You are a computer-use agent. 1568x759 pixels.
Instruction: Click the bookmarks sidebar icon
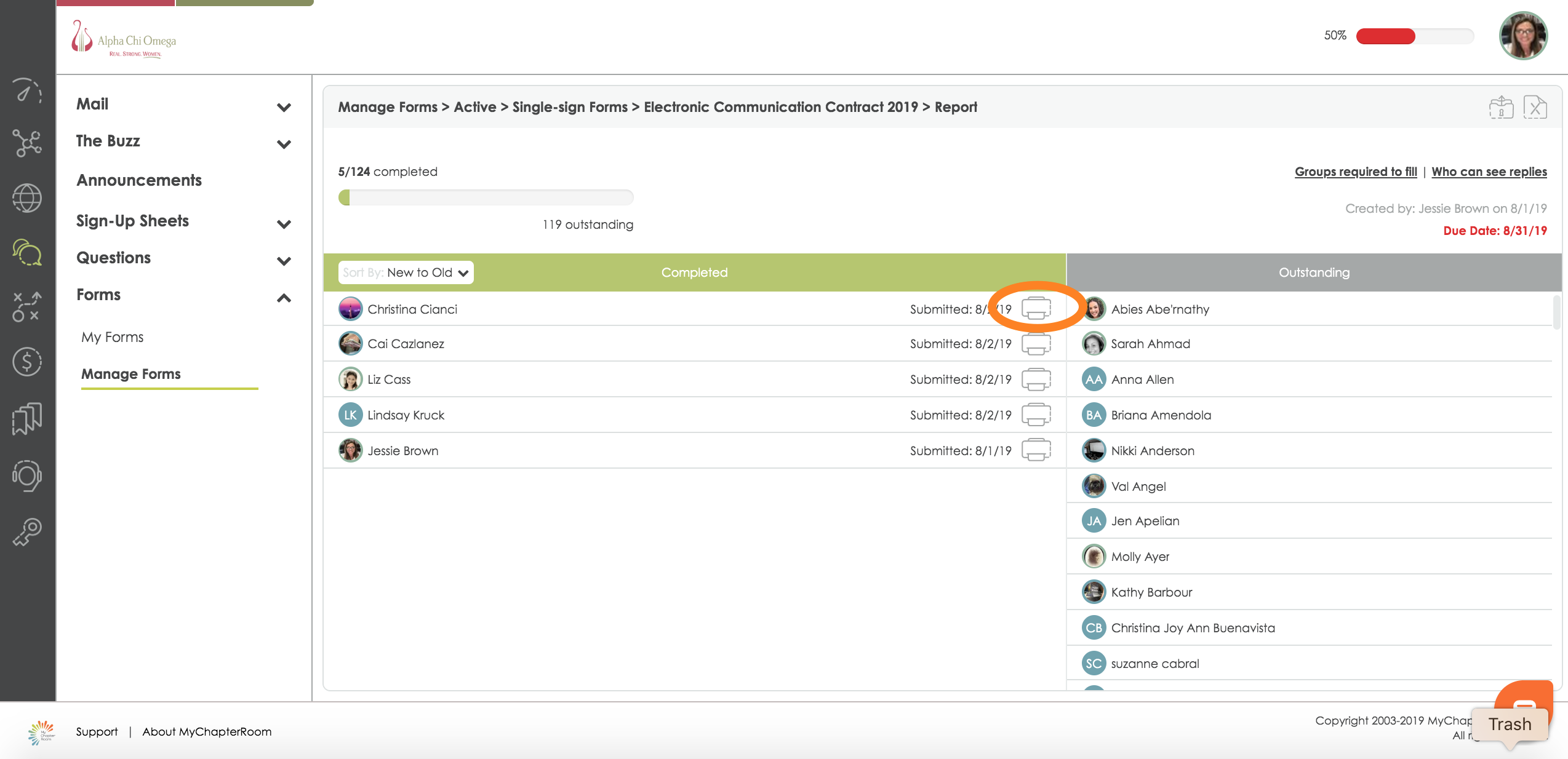[27, 418]
